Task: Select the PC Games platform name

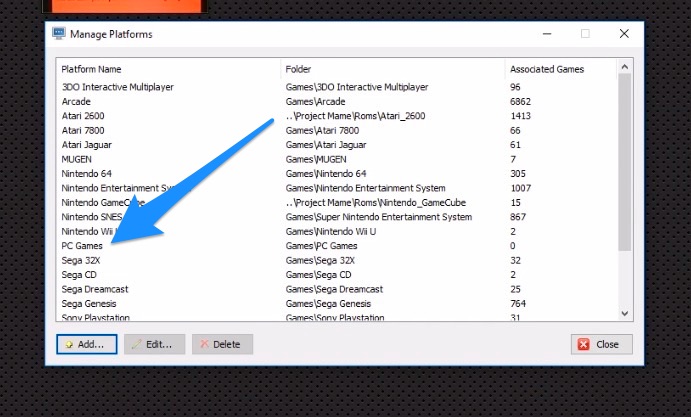Action: pyautogui.click(x=82, y=246)
